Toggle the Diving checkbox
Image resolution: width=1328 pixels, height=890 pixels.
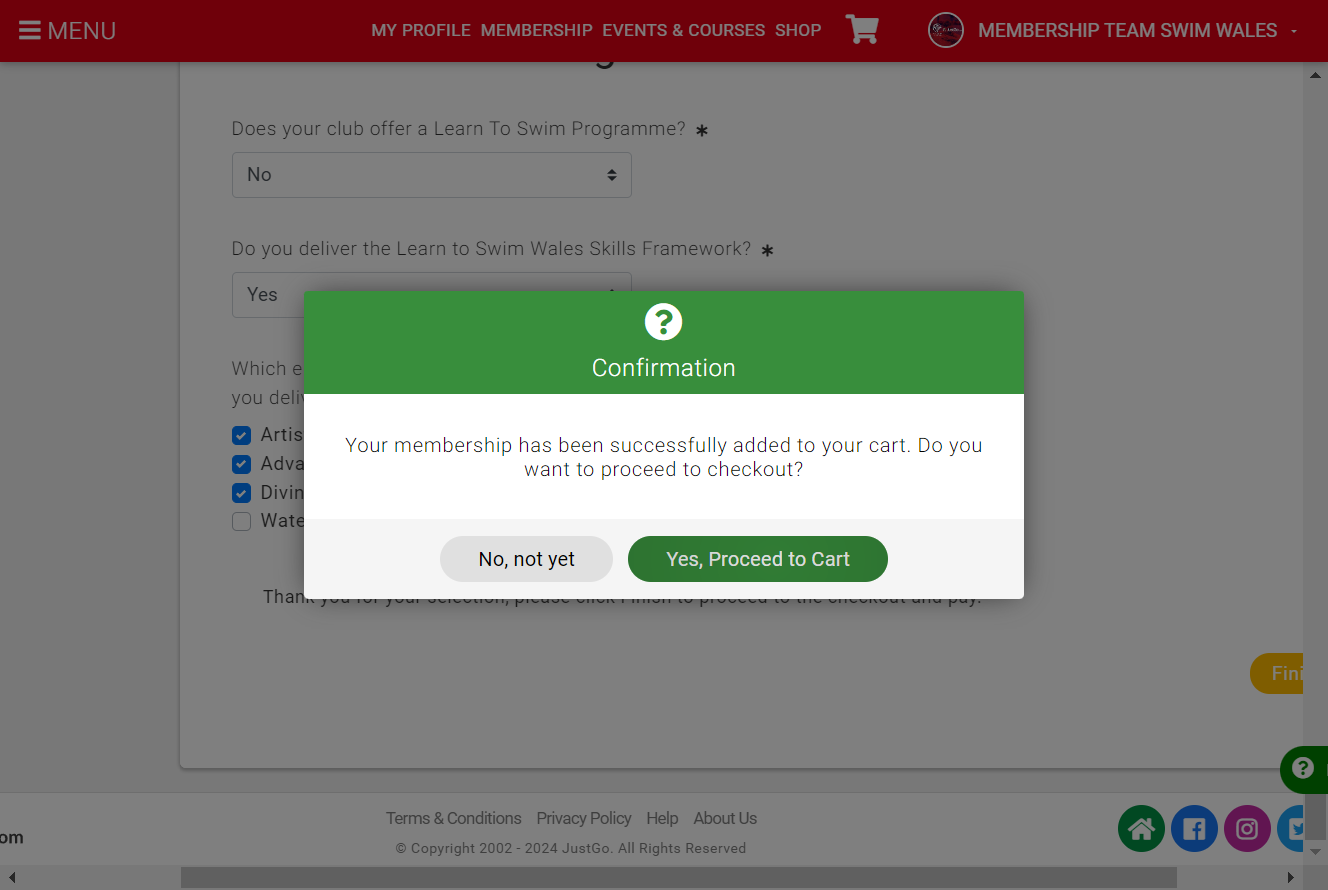pyautogui.click(x=241, y=493)
